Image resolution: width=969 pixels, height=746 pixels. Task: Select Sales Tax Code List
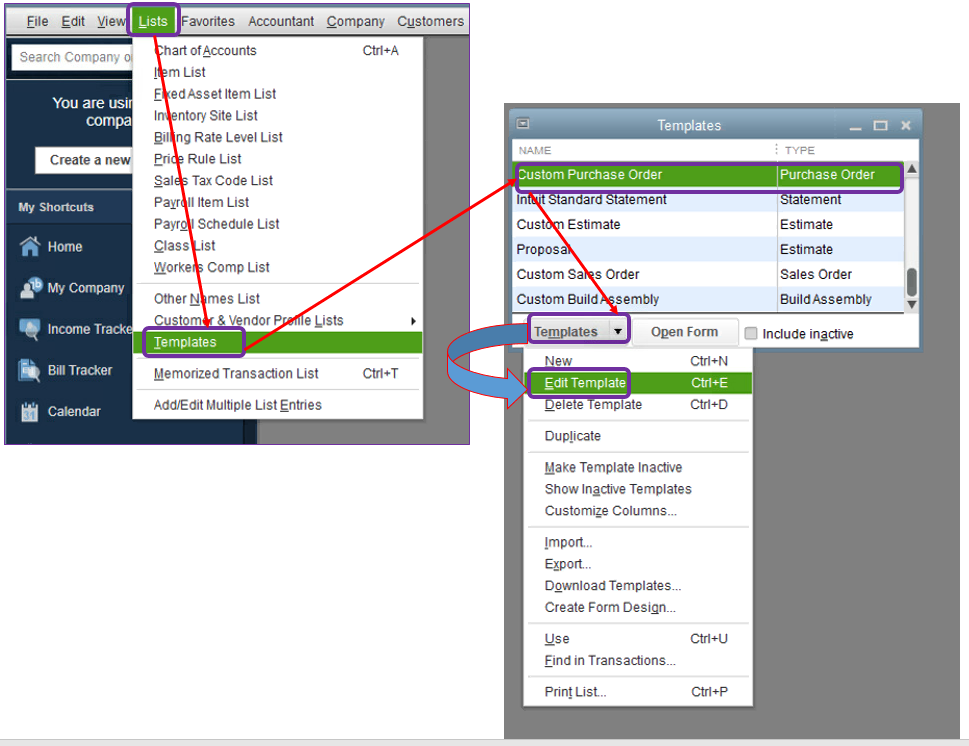pos(278,180)
